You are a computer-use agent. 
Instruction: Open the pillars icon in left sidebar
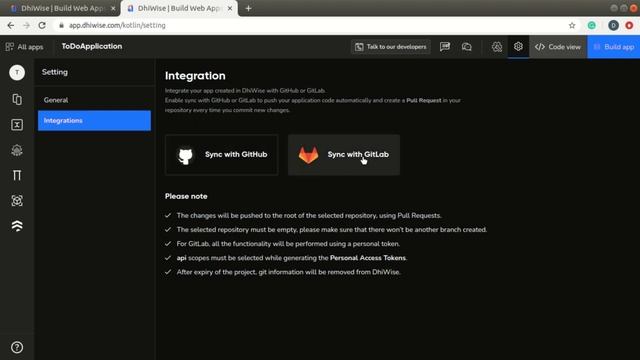pyautogui.click(x=17, y=176)
